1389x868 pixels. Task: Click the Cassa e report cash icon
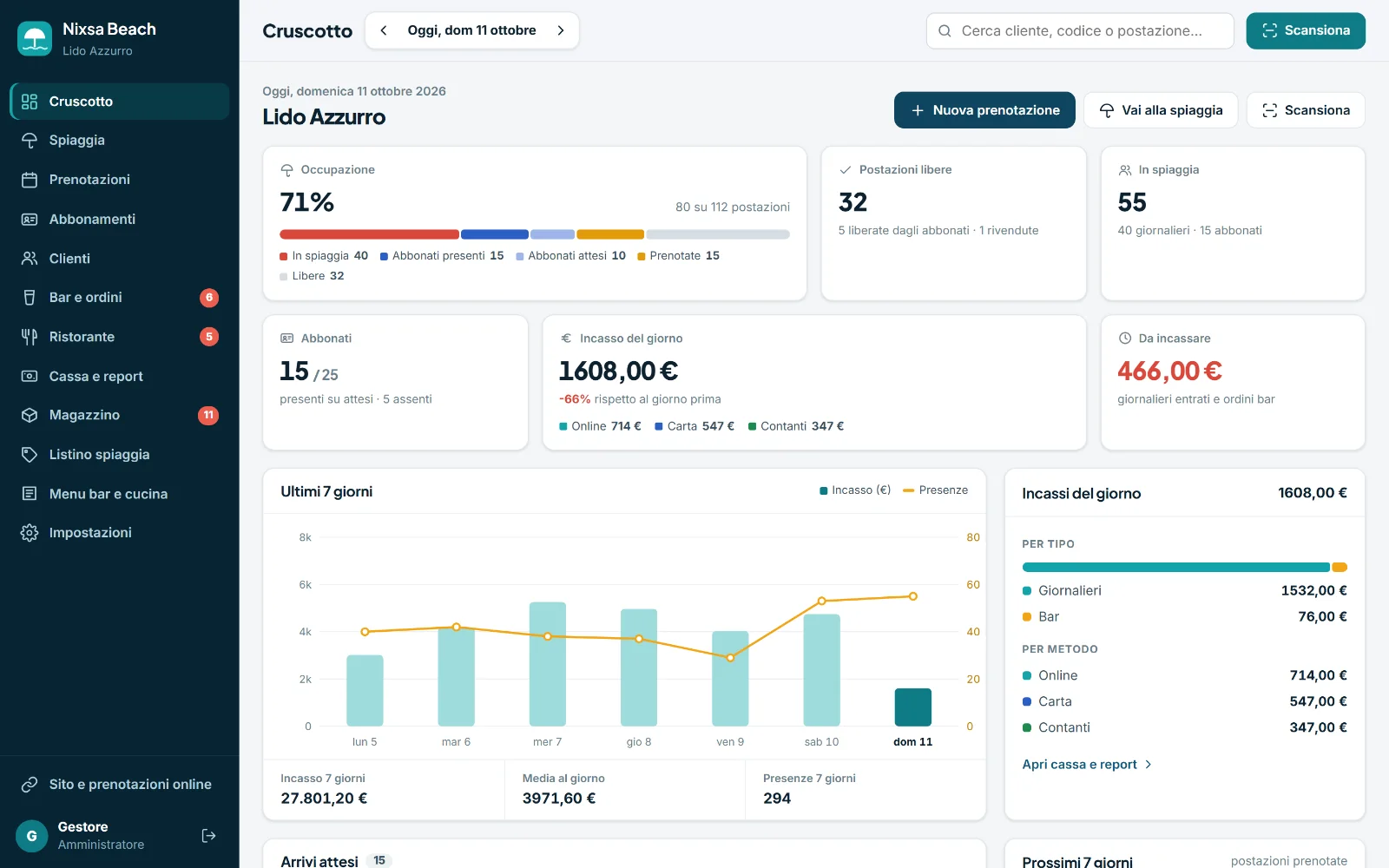30,377
